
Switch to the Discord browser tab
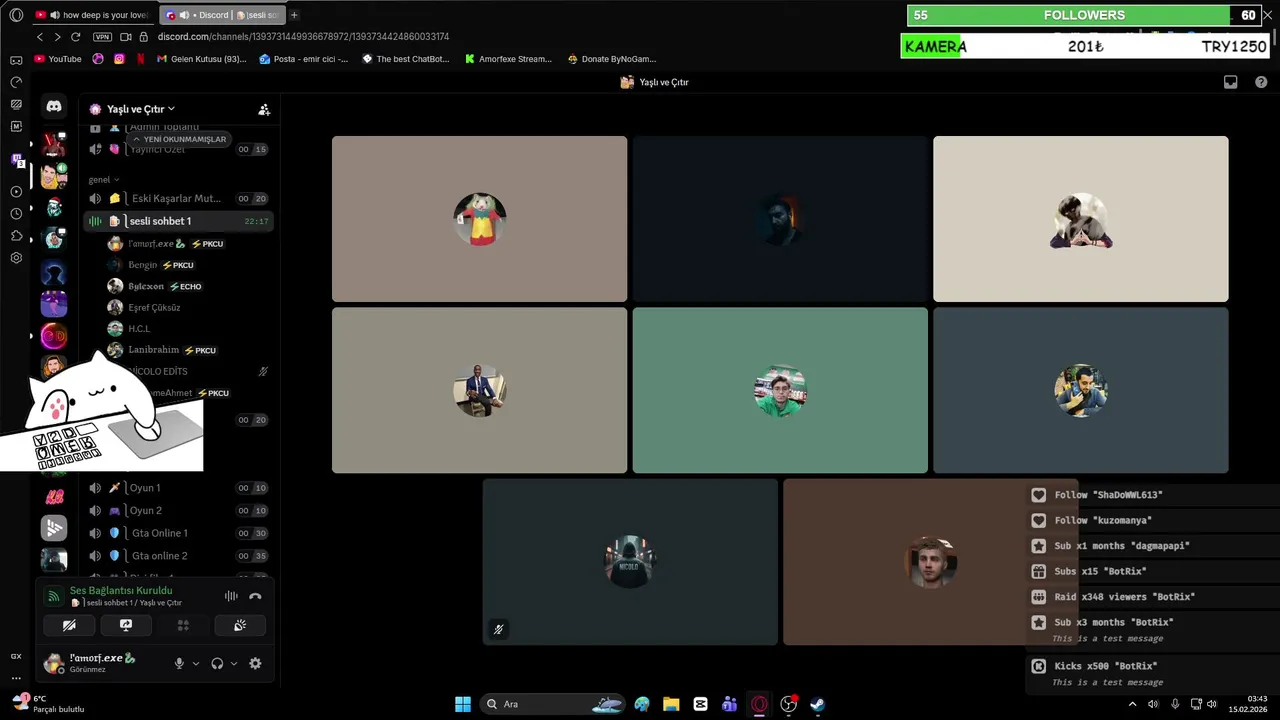click(222, 15)
